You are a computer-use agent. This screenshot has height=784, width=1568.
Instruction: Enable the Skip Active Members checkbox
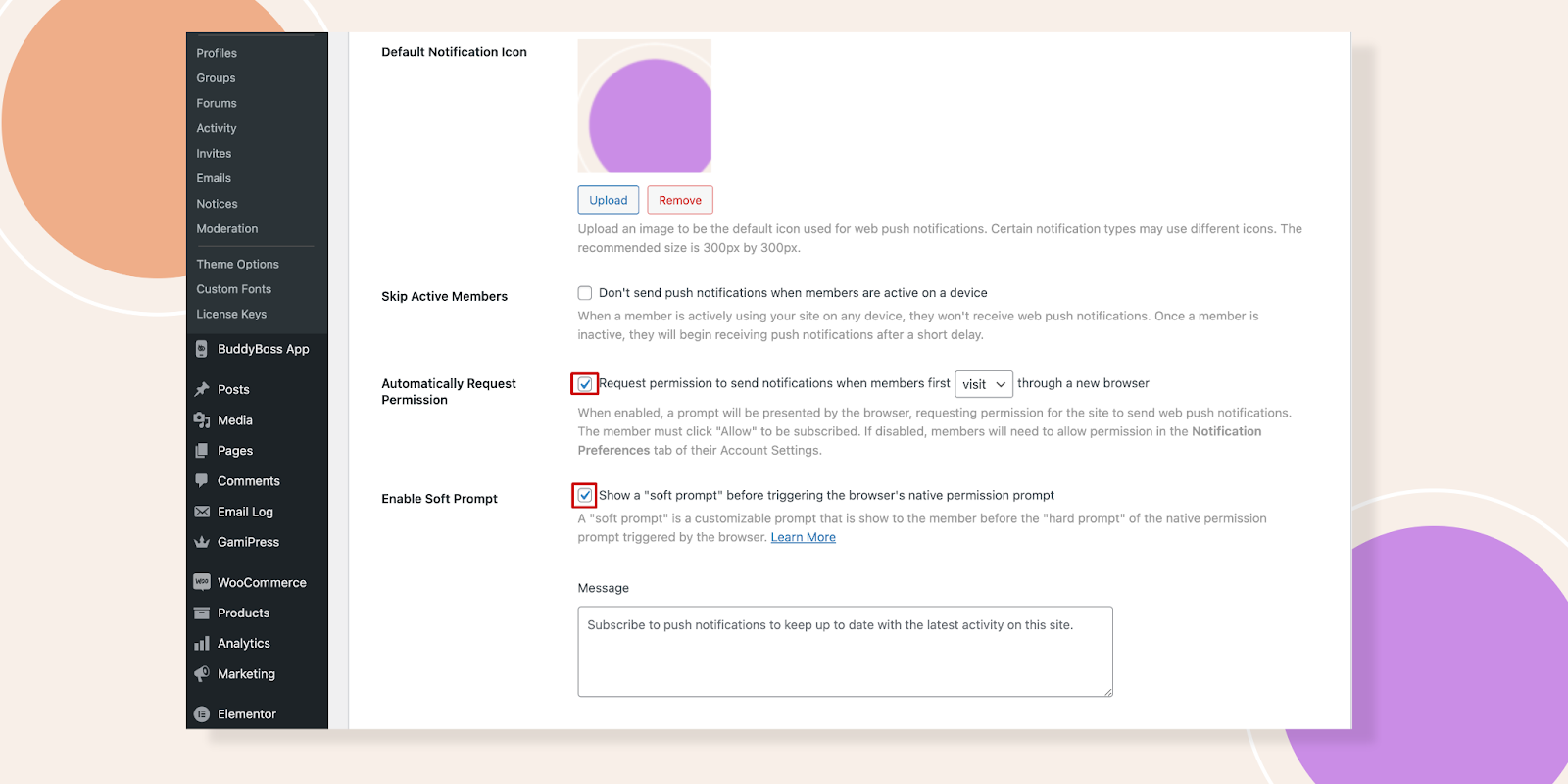pos(585,293)
